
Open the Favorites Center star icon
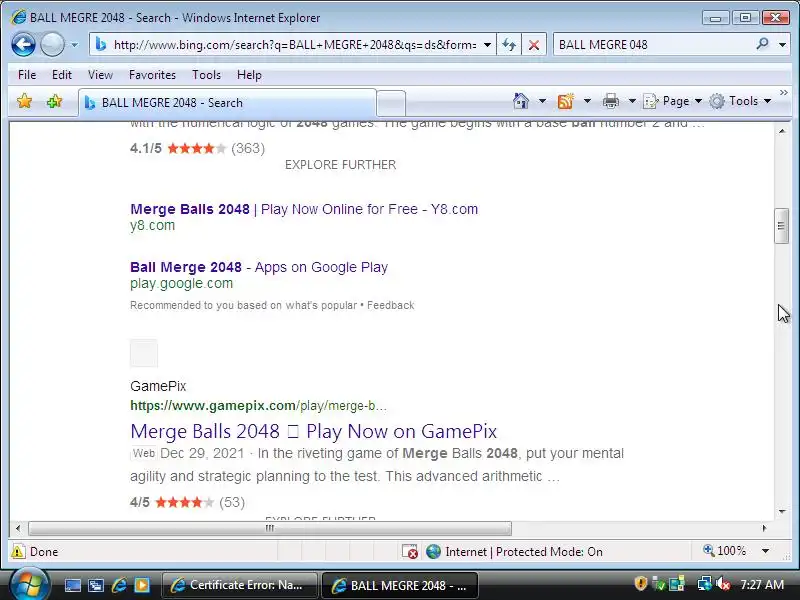coord(24,102)
